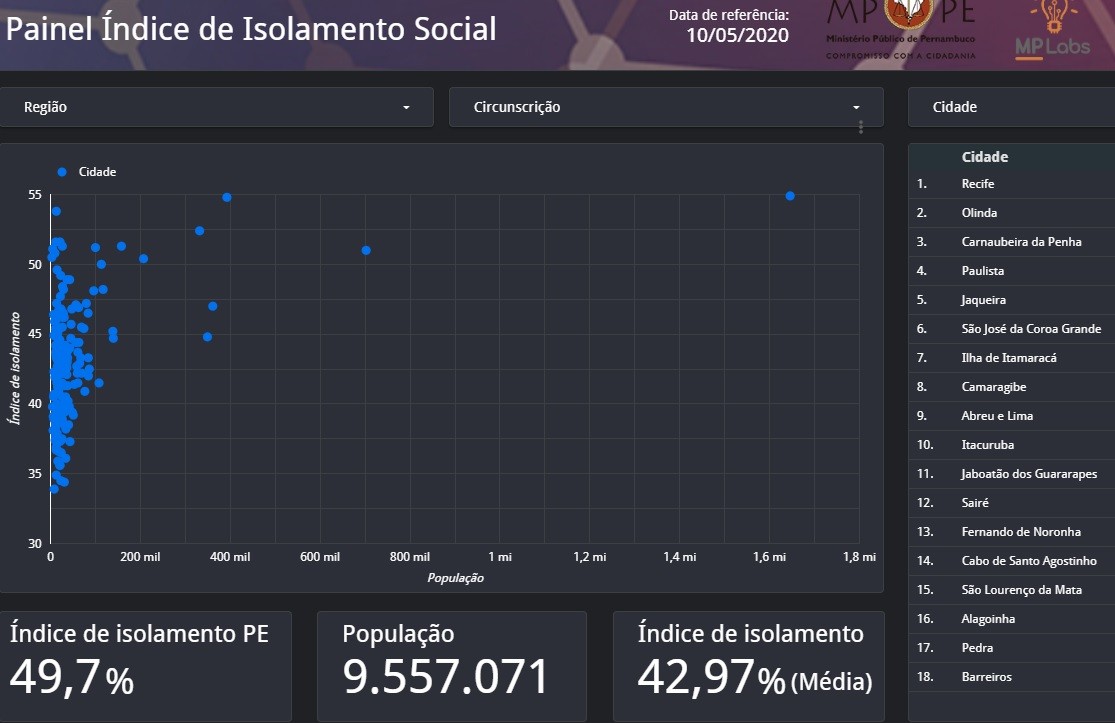This screenshot has height=723, width=1115.
Task: Select Camaragibe row
Action: pos(1011,387)
